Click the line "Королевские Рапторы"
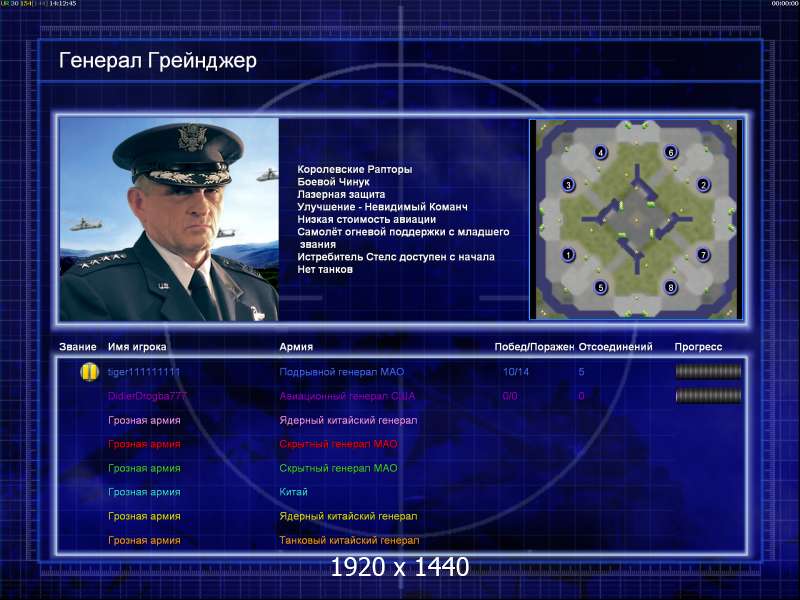Viewport: 800px width, 600px height. [x=355, y=169]
